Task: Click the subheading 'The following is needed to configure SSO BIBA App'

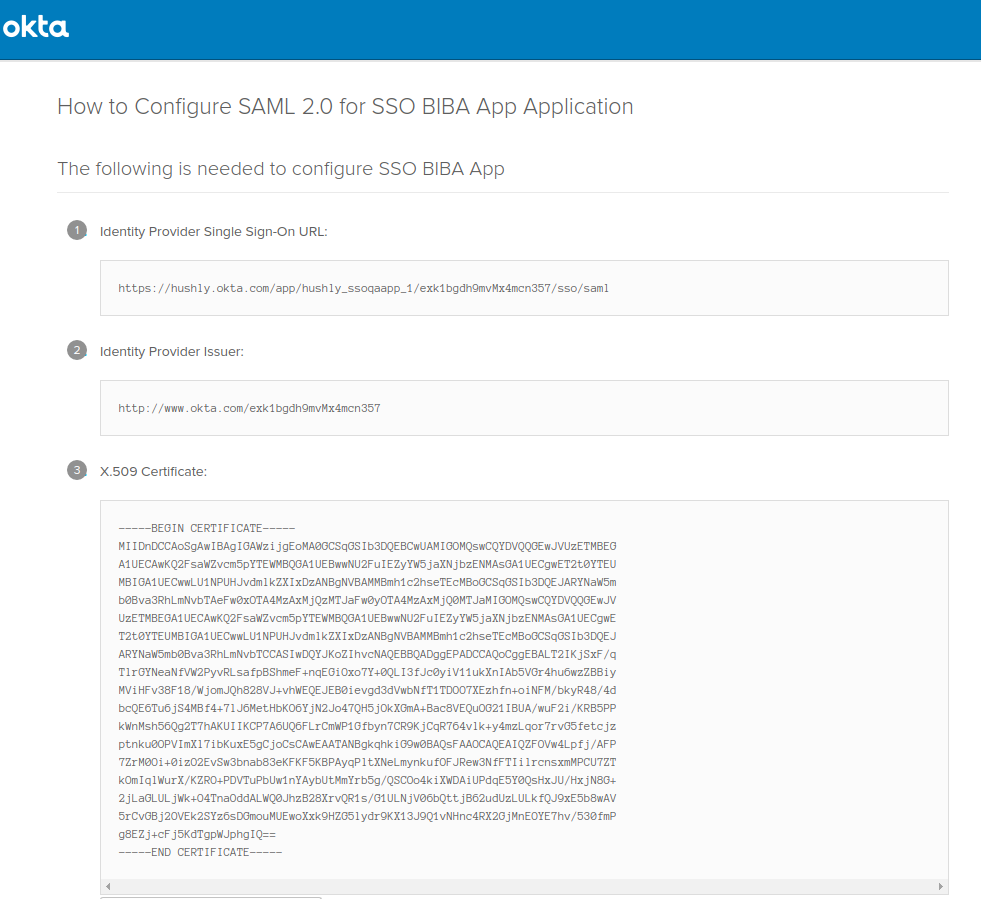Action: point(281,169)
